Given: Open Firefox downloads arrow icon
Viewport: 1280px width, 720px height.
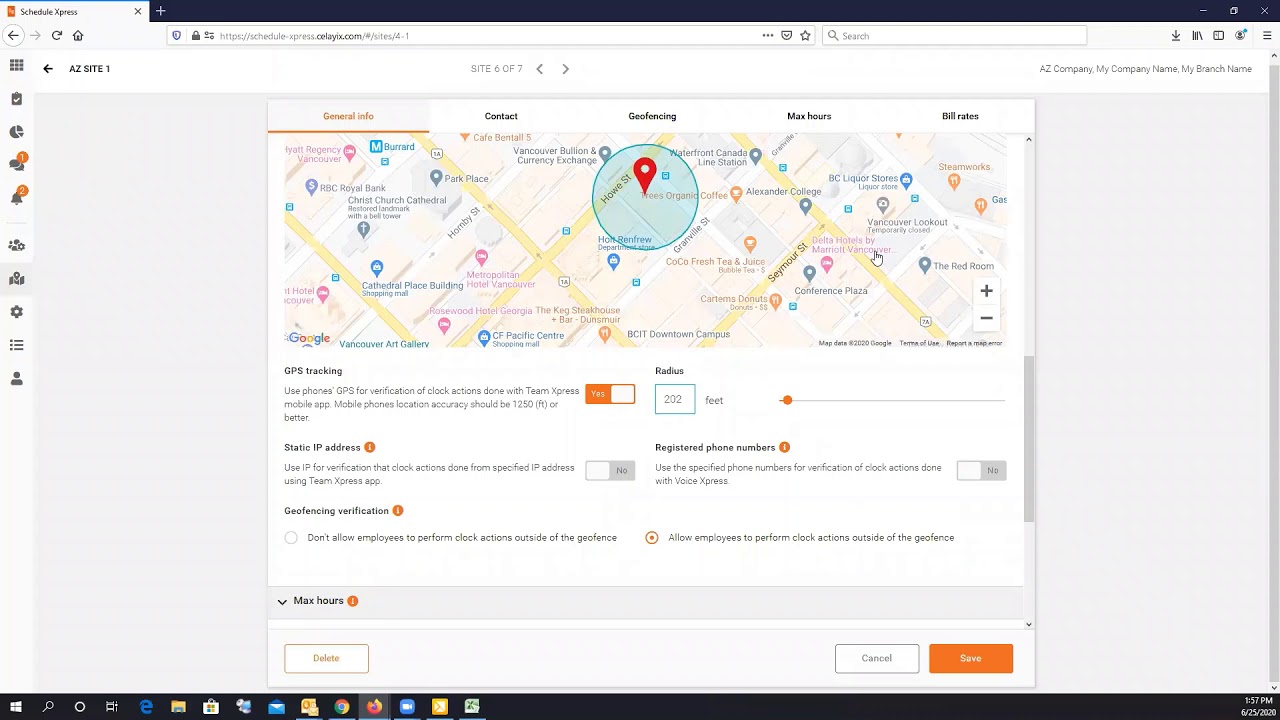Looking at the screenshot, I should (x=1176, y=35).
